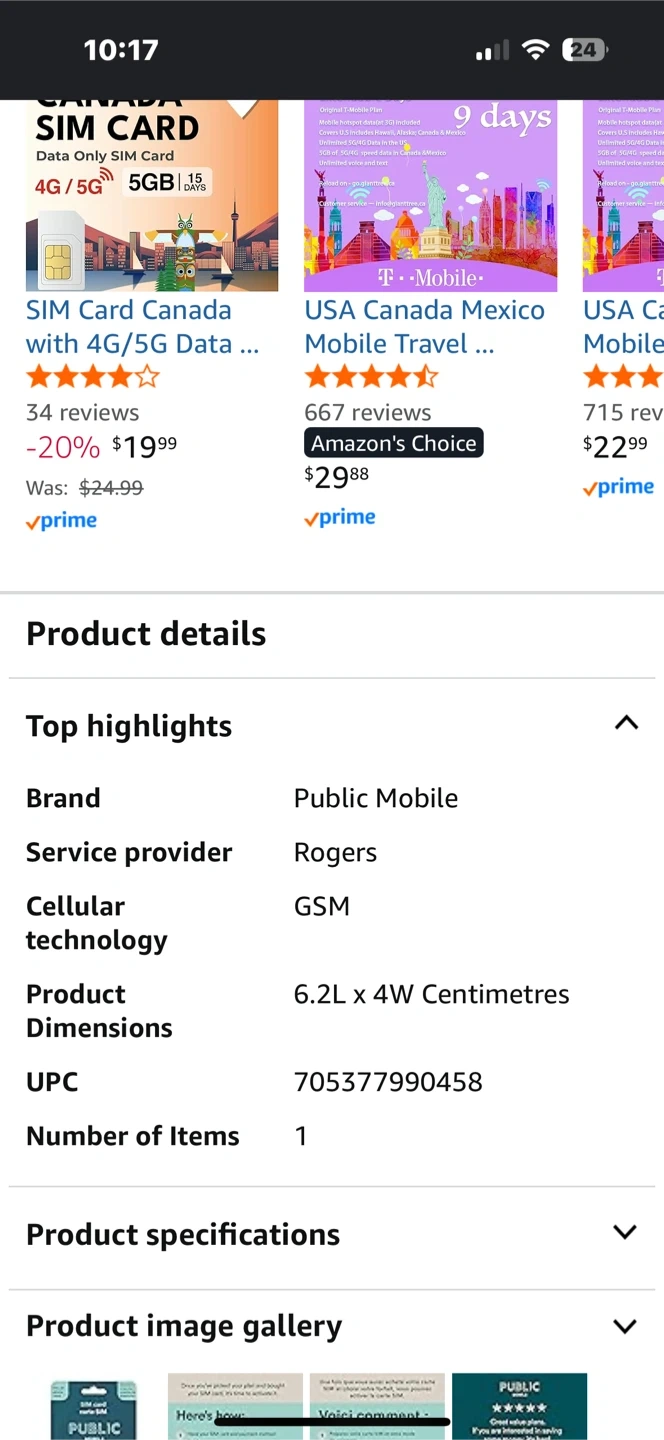Tap Prime logo under the $29.88 price
The width and height of the screenshot is (664, 1440).
point(341,518)
